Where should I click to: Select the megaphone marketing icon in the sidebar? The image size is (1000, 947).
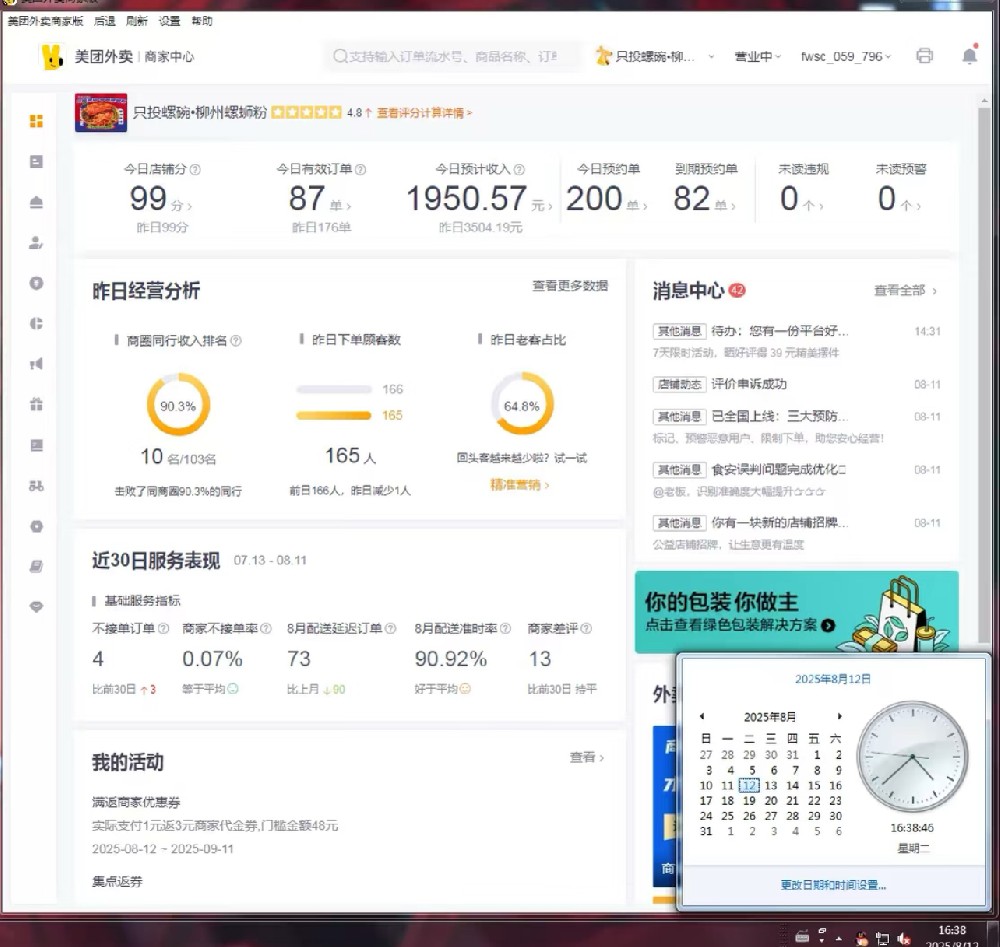tap(36, 365)
